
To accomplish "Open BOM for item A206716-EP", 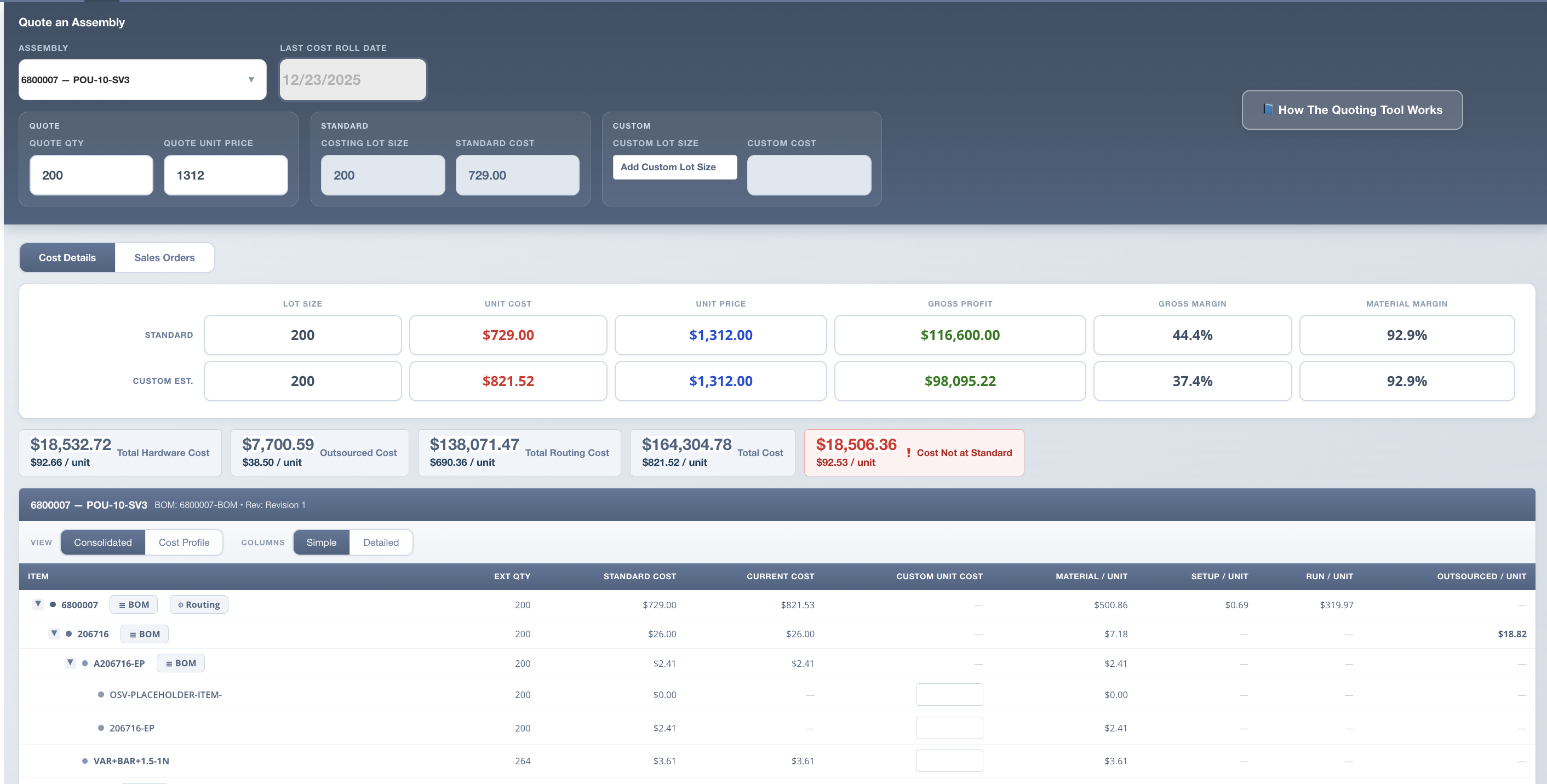I will point(180,664).
